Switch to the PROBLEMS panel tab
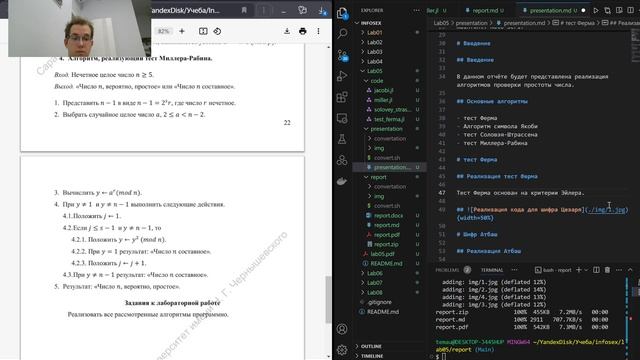Image resolution: width=640 pixels, height=360 pixels. (447, 270)
